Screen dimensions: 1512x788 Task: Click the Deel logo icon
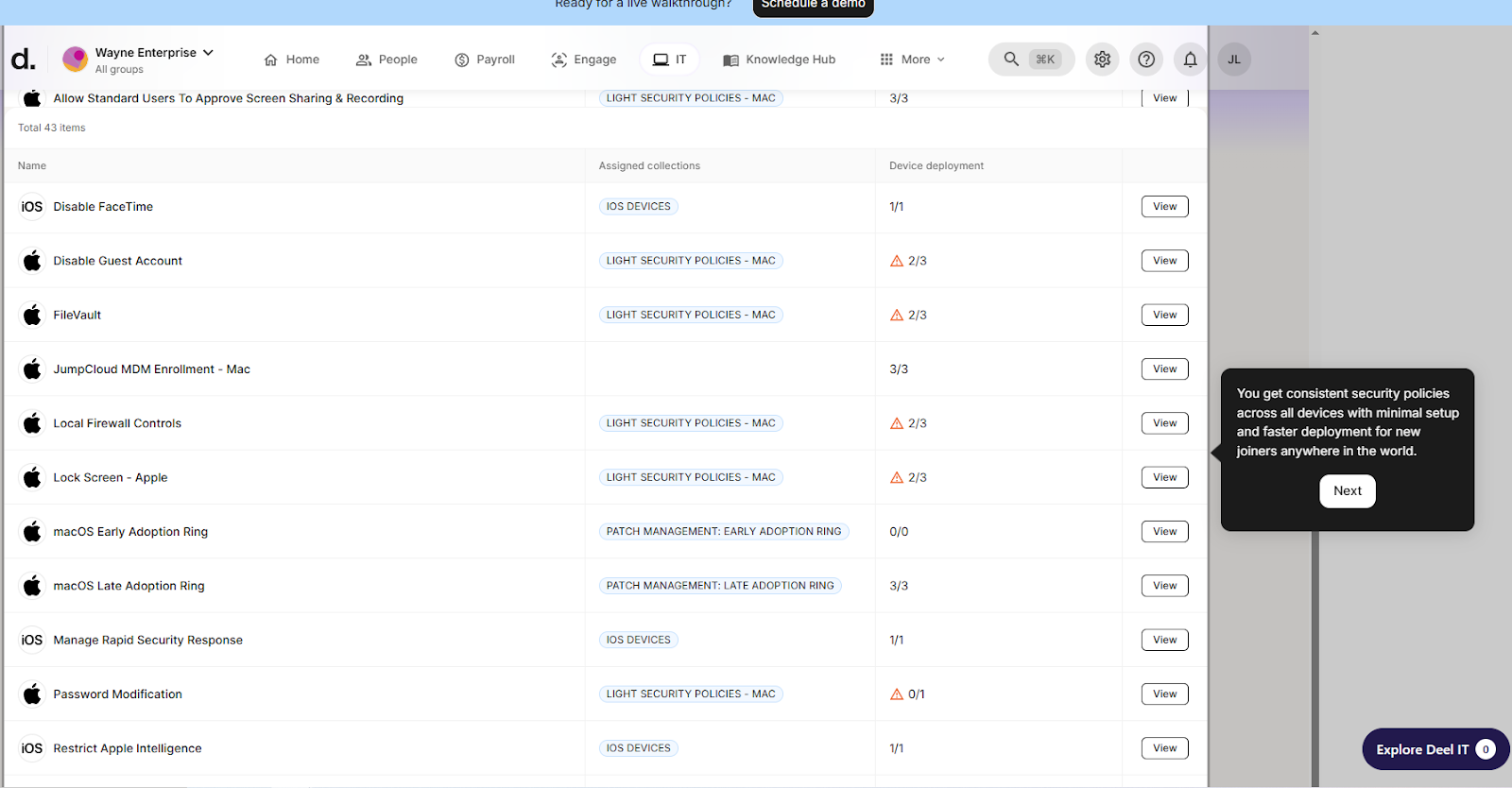tap(23, 60)
